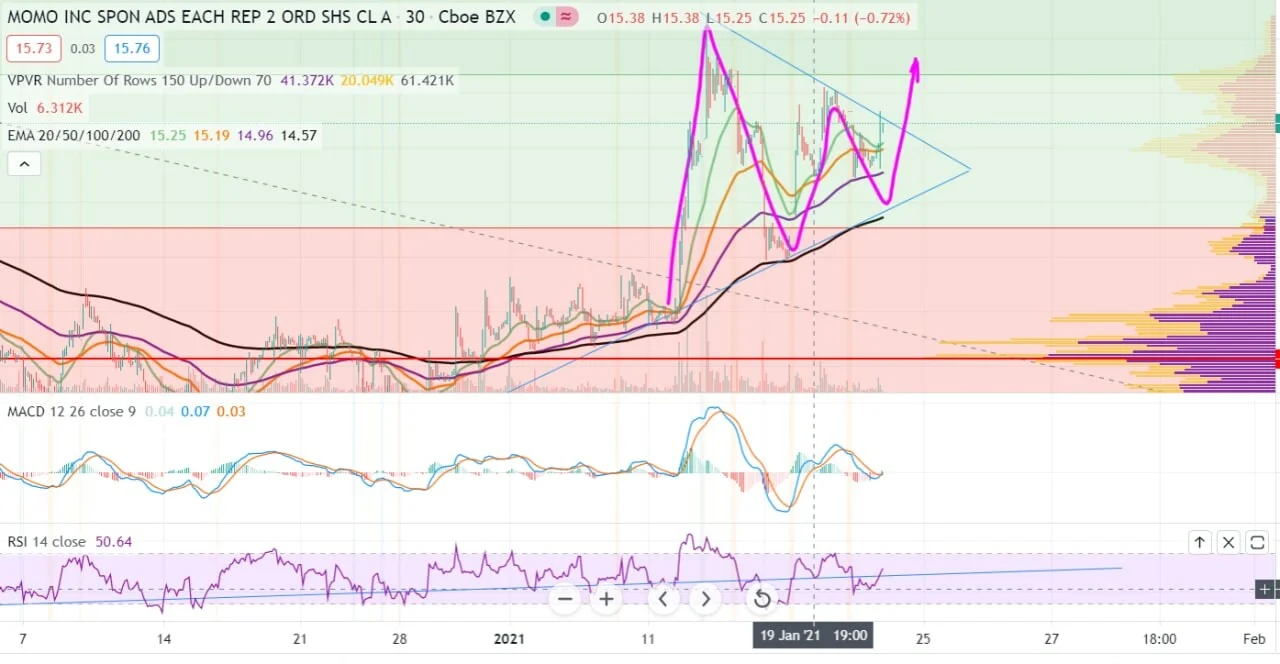This screenshot has height=664, width=1280.
Task: Click the green market status dot
Action: click(544, 17)
